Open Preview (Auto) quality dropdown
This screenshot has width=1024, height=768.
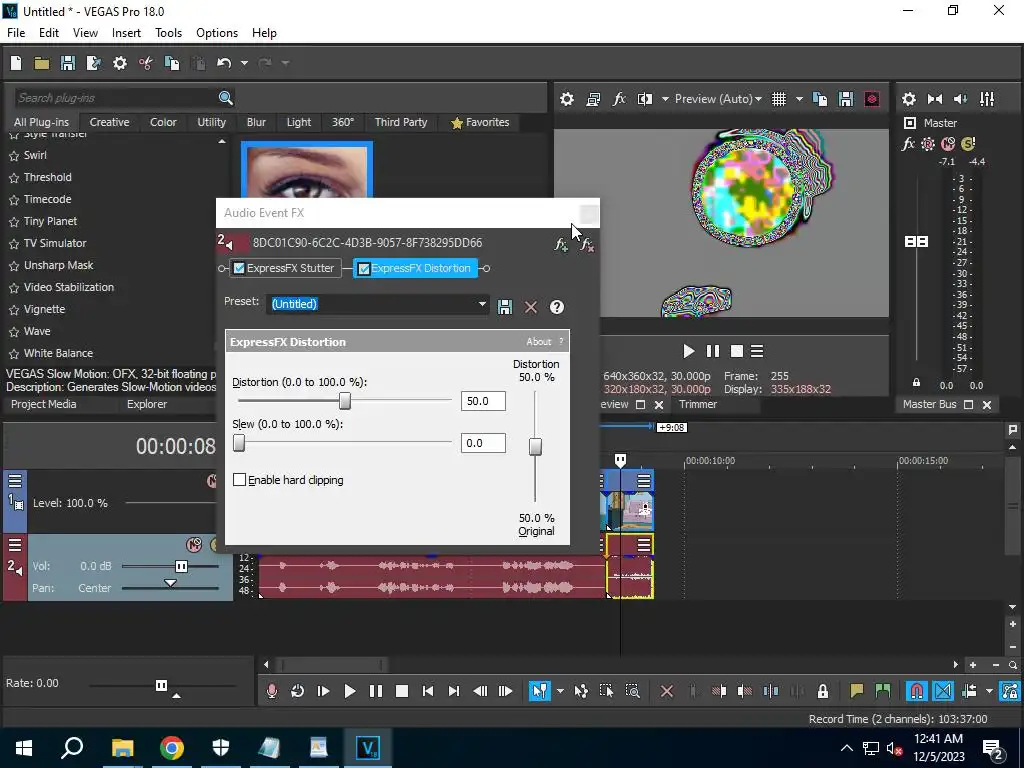click(x=718, y=99)
